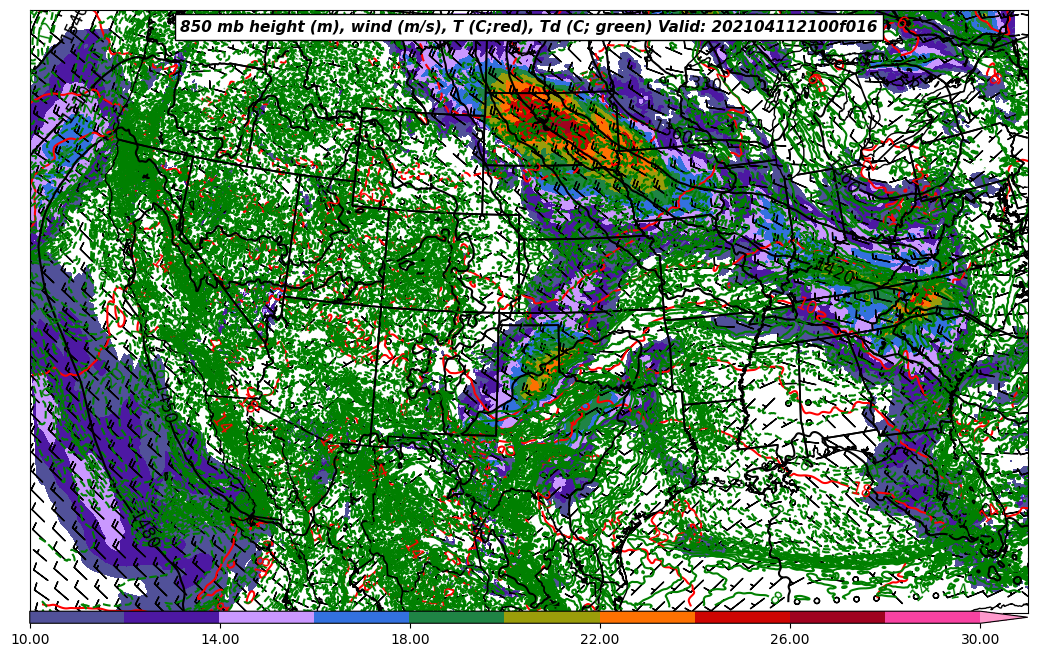
Task: Click the red 24–26 colorbar segment
Action: [x=743, y=617]
